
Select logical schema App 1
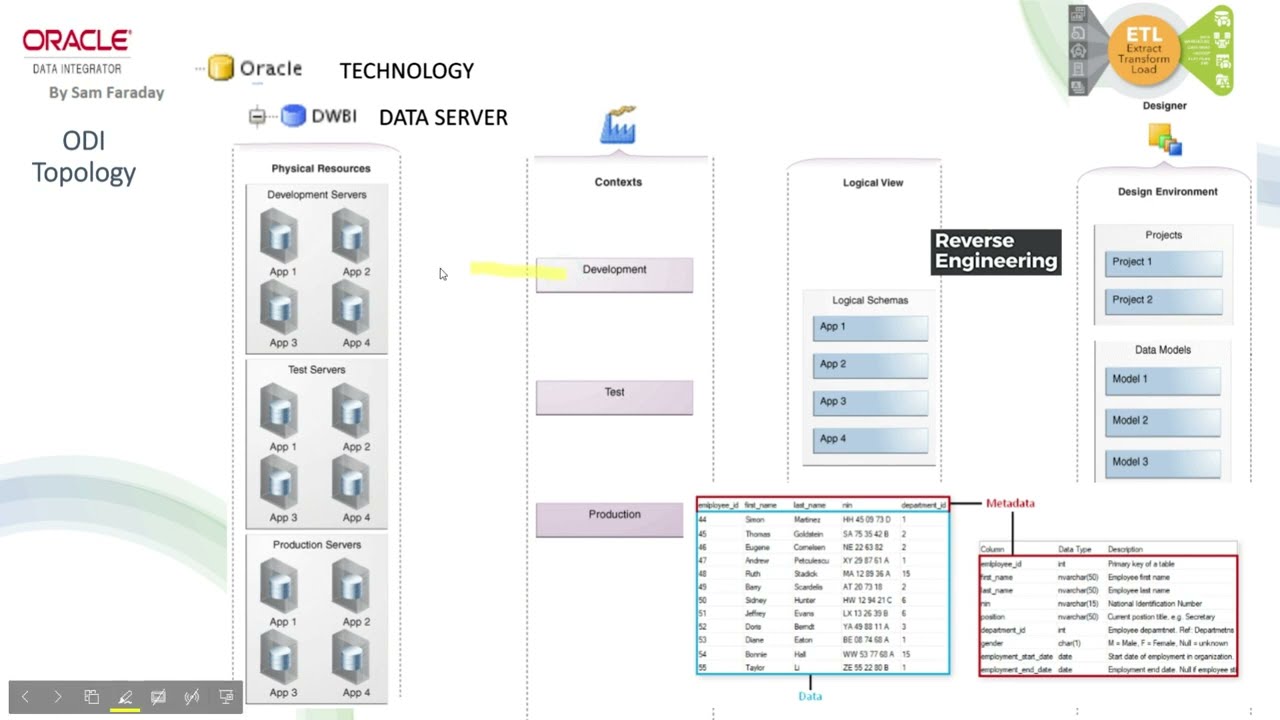pyautogui.click(x=870, y=328)
